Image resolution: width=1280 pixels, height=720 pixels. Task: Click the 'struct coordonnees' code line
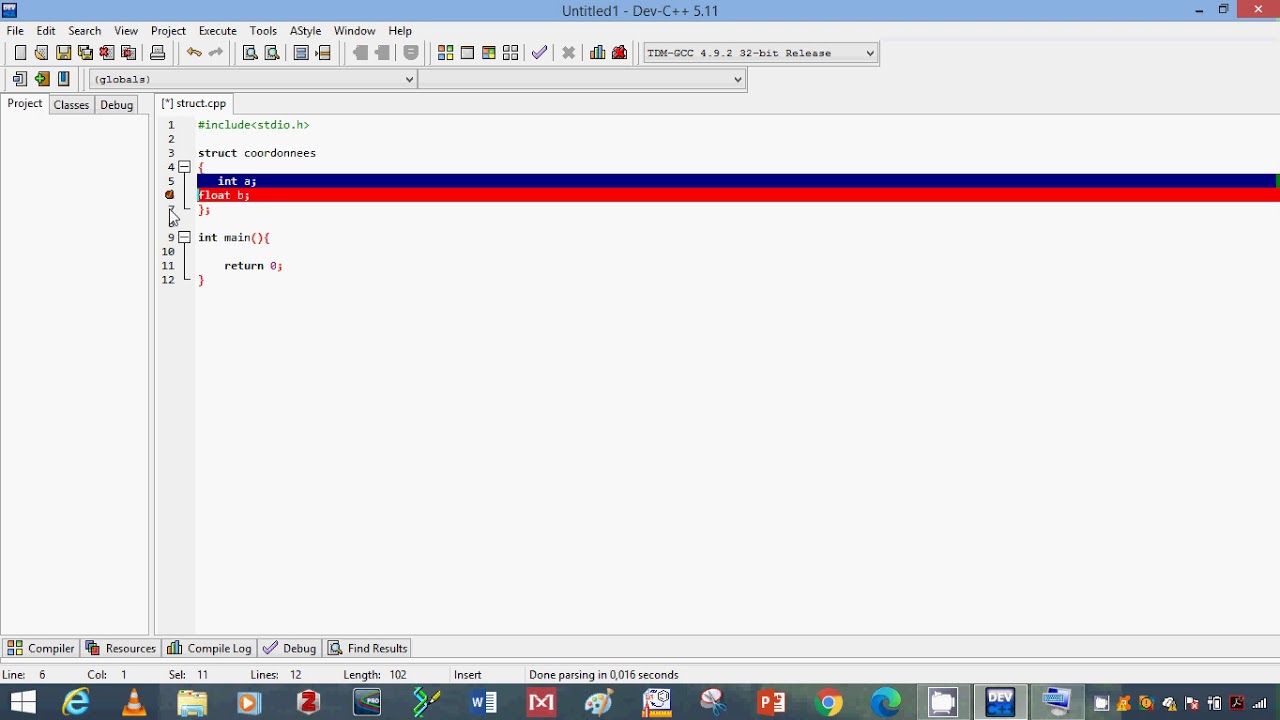[257, 153]
